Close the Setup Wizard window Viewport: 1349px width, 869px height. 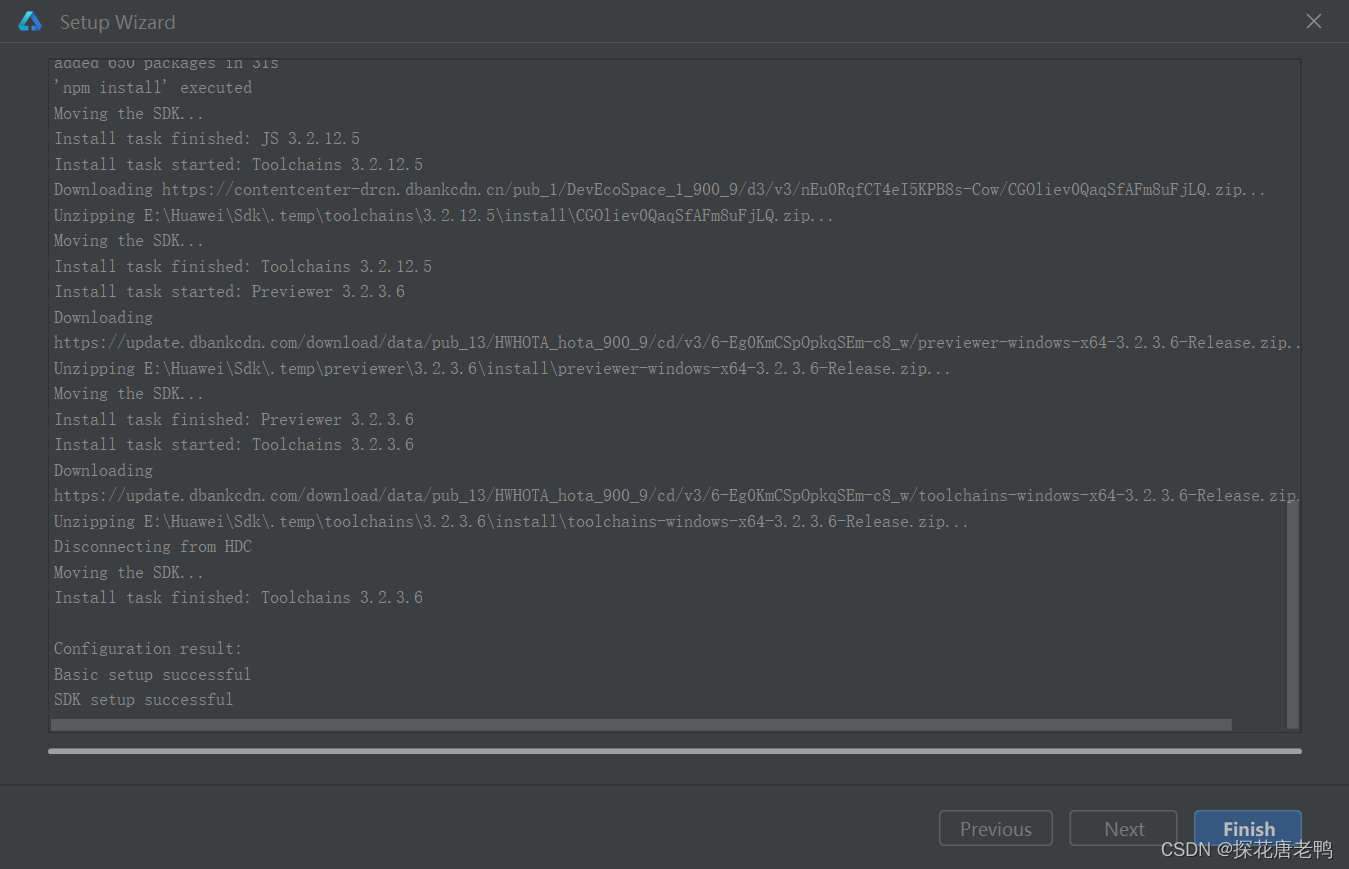[x=1314, y=21]
